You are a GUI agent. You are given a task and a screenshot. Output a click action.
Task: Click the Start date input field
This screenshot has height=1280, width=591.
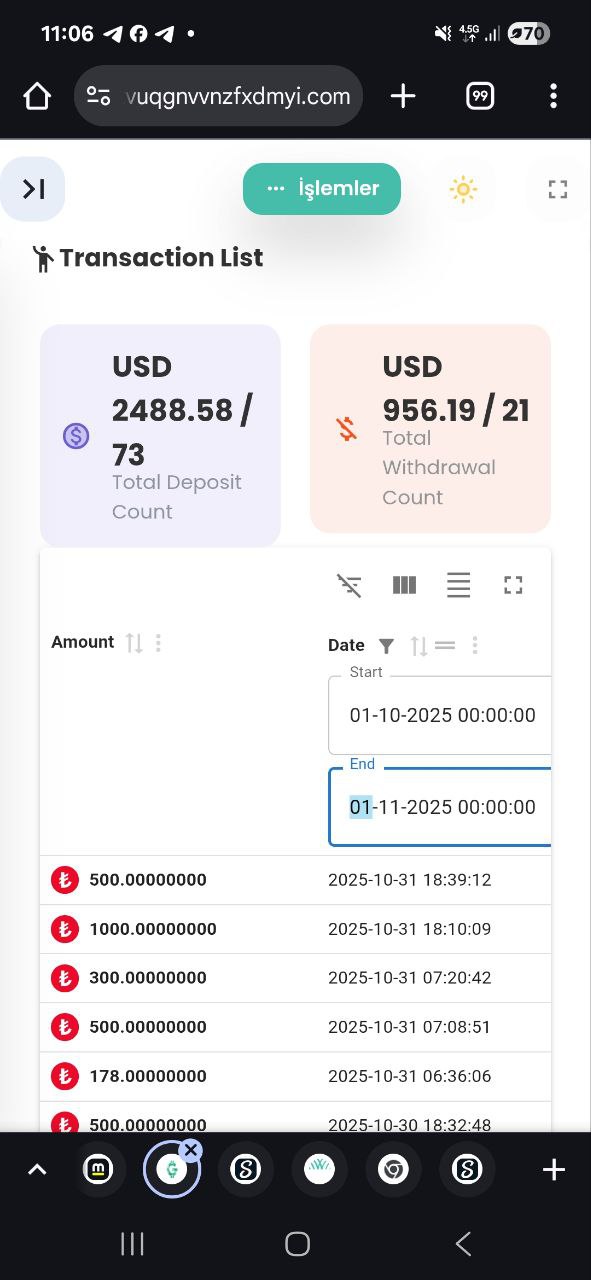(440, 715)
